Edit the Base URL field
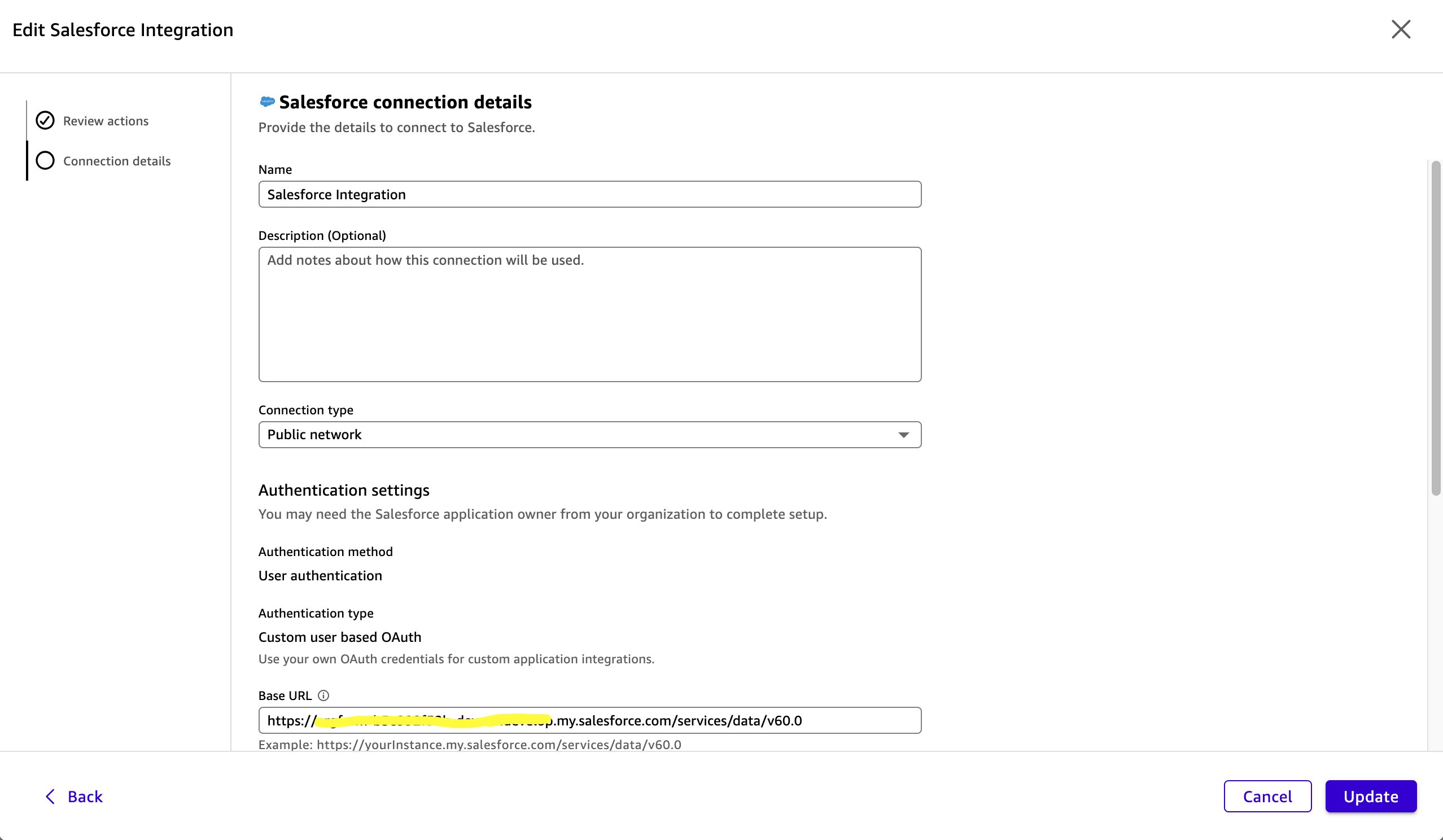The height and width of the screenshot is (840, 1443). point(590,720)
